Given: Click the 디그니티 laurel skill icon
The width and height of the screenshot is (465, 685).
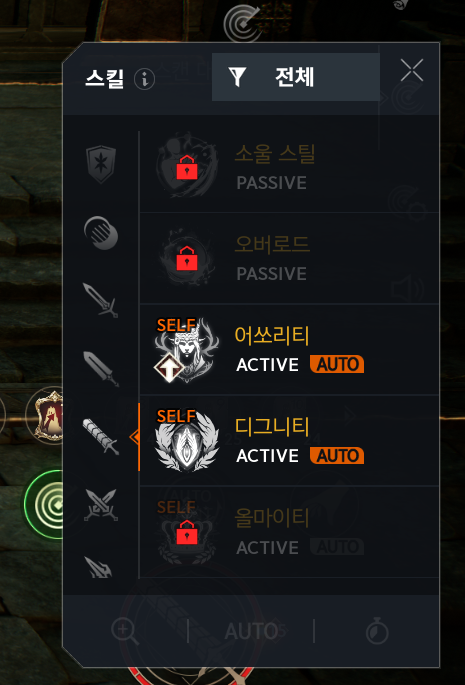Looking at the screenshot, I should 187,441.
